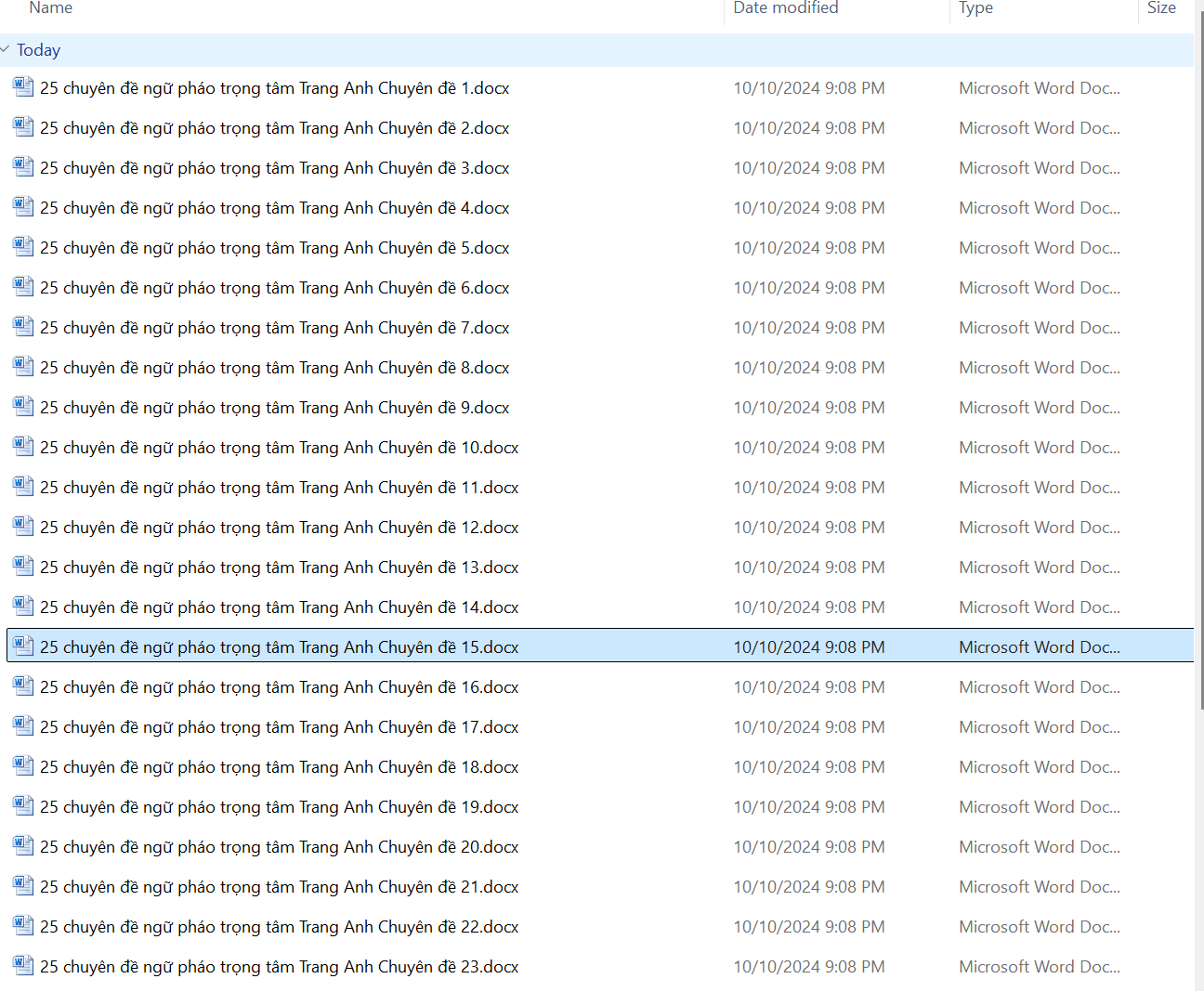Sort by Date modified column header
This screenshot has height=992, width=1204.
tap(786, 7)
